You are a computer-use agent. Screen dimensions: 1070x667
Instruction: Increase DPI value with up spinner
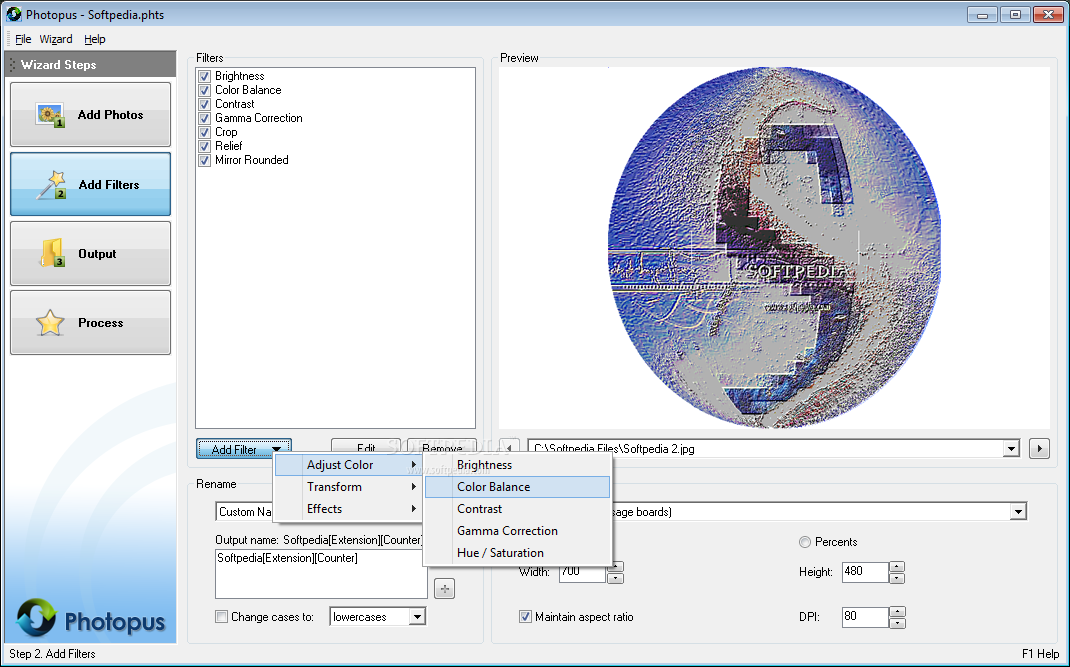[x=897, y=612]
